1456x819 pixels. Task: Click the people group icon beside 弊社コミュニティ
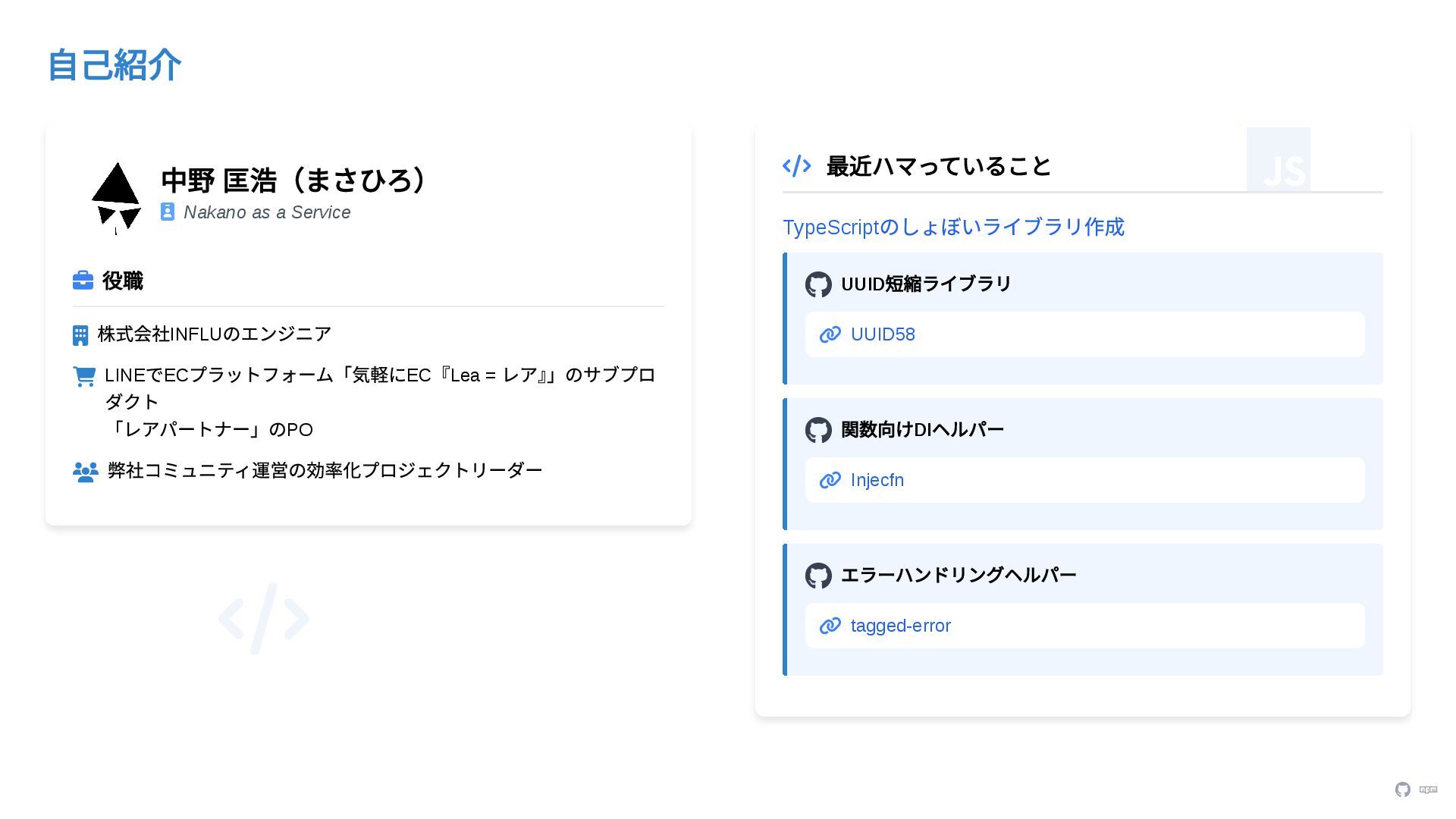86,472
